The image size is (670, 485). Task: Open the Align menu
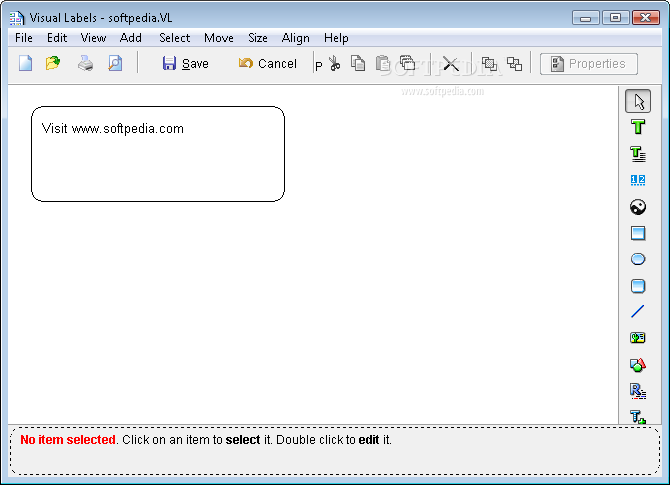pos(295,38)
